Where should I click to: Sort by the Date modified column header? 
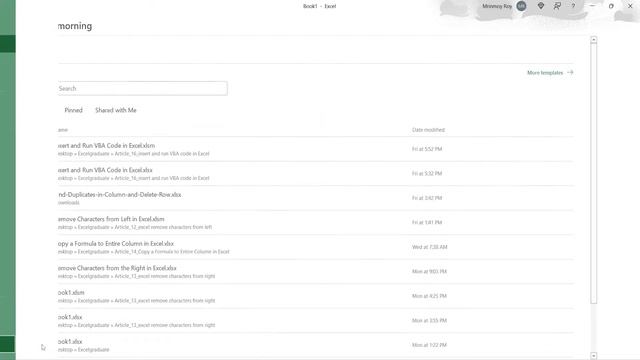[x=428, y=130]
